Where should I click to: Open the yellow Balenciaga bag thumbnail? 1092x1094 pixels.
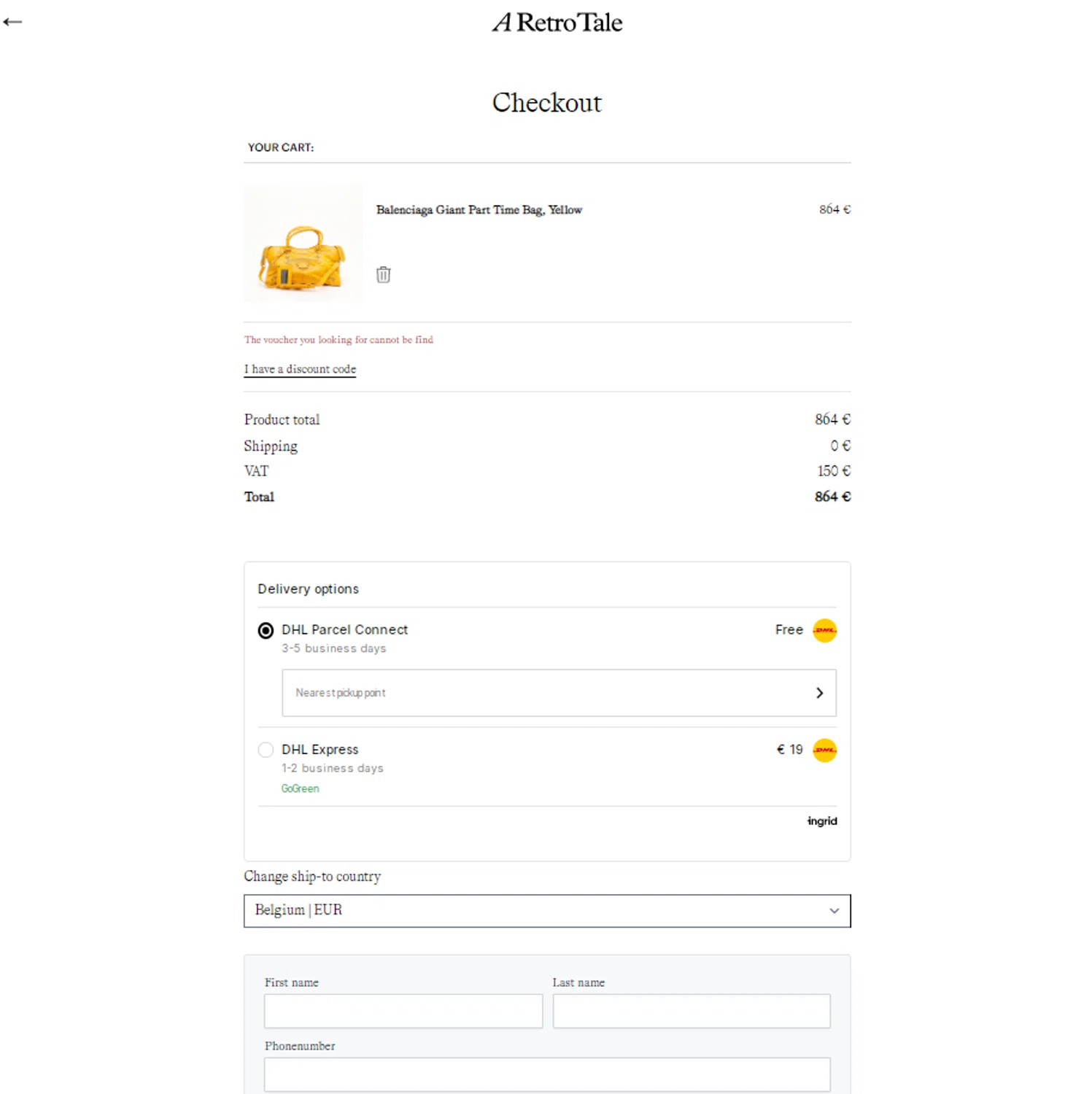pos(303,244)
